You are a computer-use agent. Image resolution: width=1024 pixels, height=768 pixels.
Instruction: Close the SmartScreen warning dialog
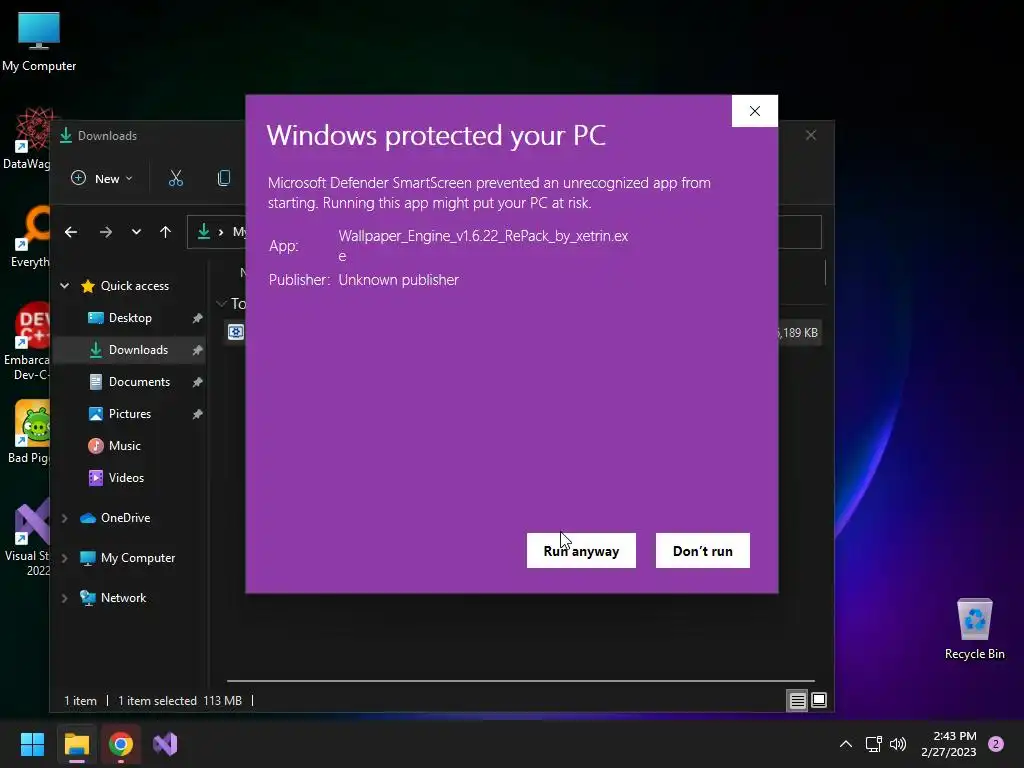tap(754, 111)
